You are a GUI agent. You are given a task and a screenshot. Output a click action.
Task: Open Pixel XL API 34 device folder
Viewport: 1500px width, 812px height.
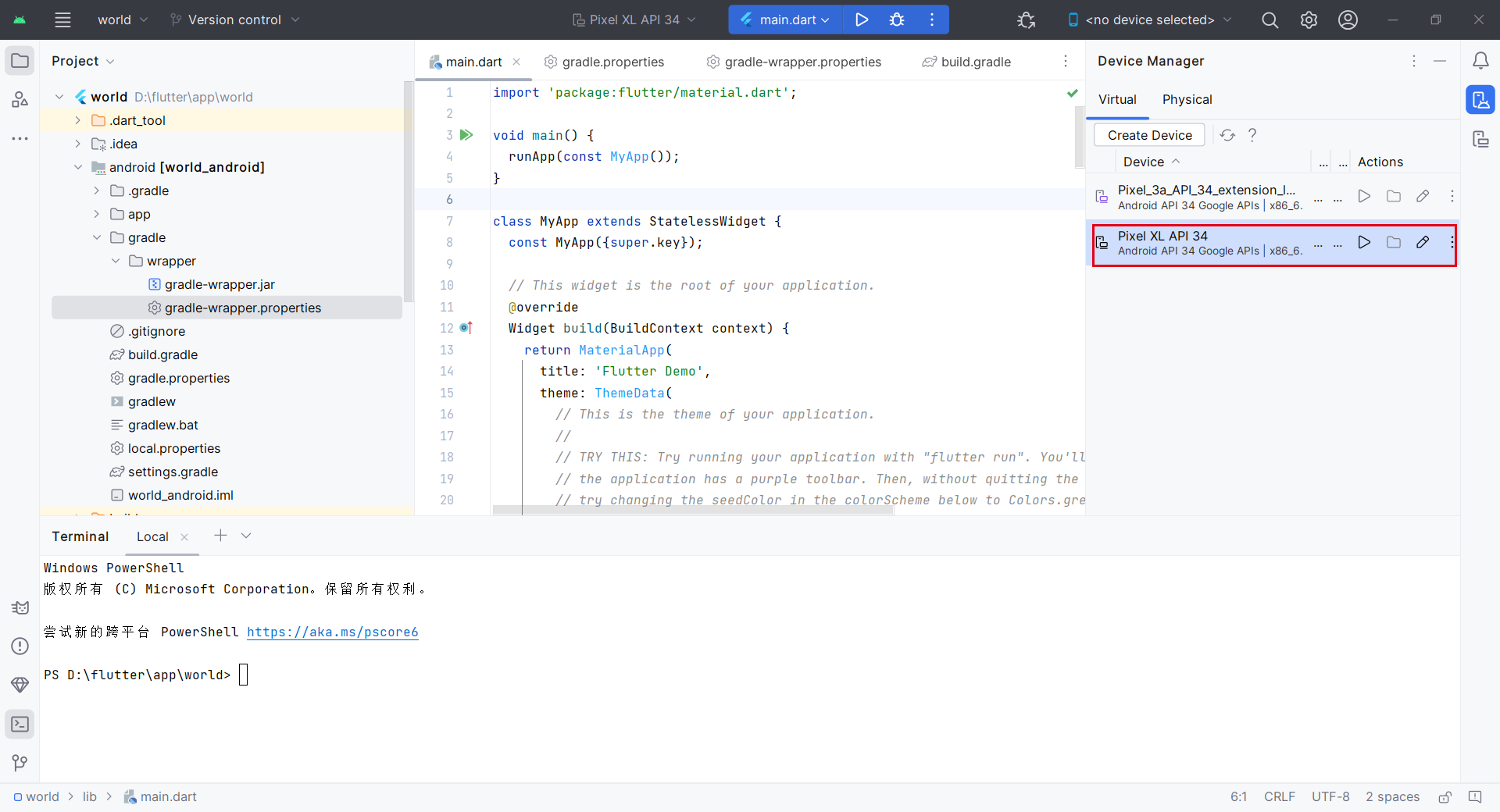coord(1394,242)
